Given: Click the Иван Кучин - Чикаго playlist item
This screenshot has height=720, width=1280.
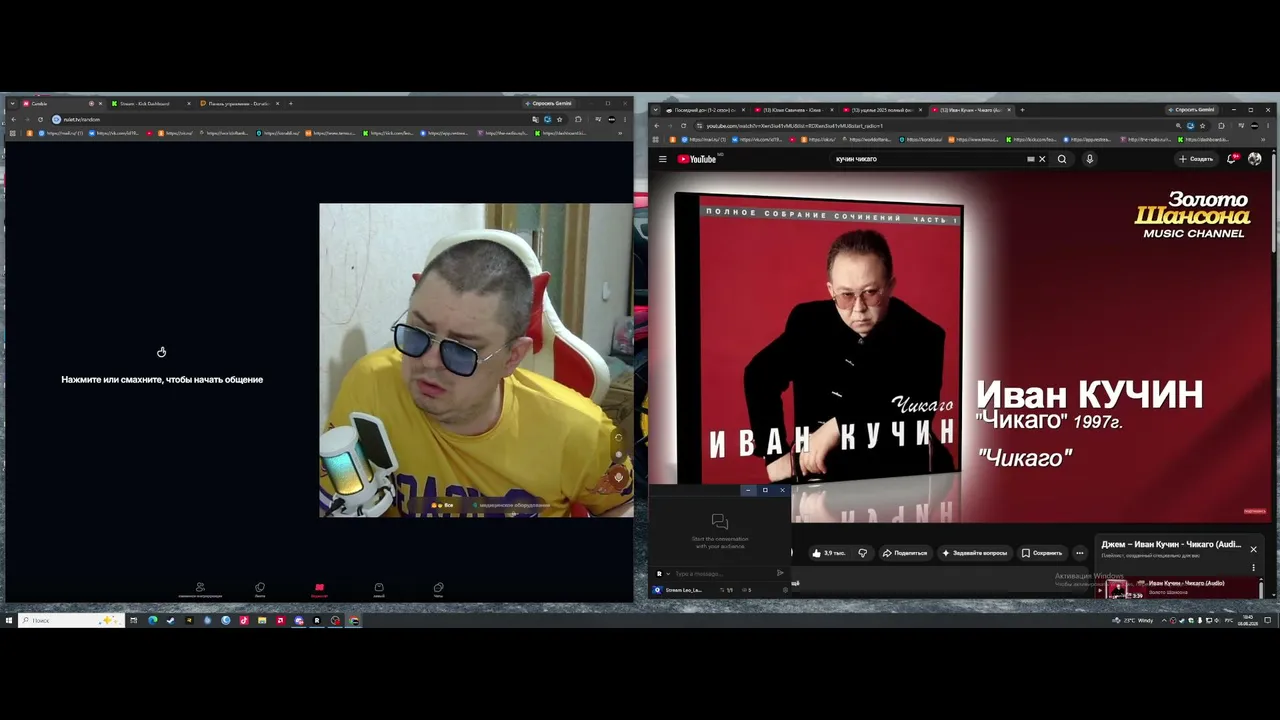Looking at the screenshot, I should 1178,587.
